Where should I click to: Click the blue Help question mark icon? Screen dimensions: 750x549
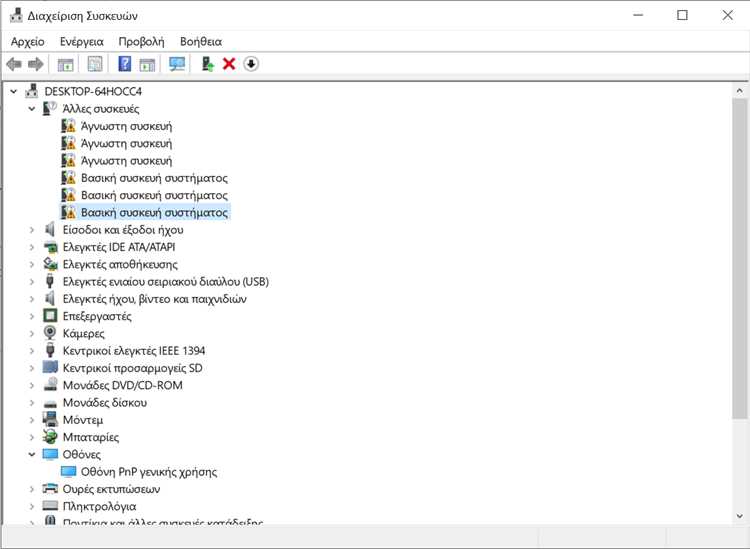coord(124,64)
